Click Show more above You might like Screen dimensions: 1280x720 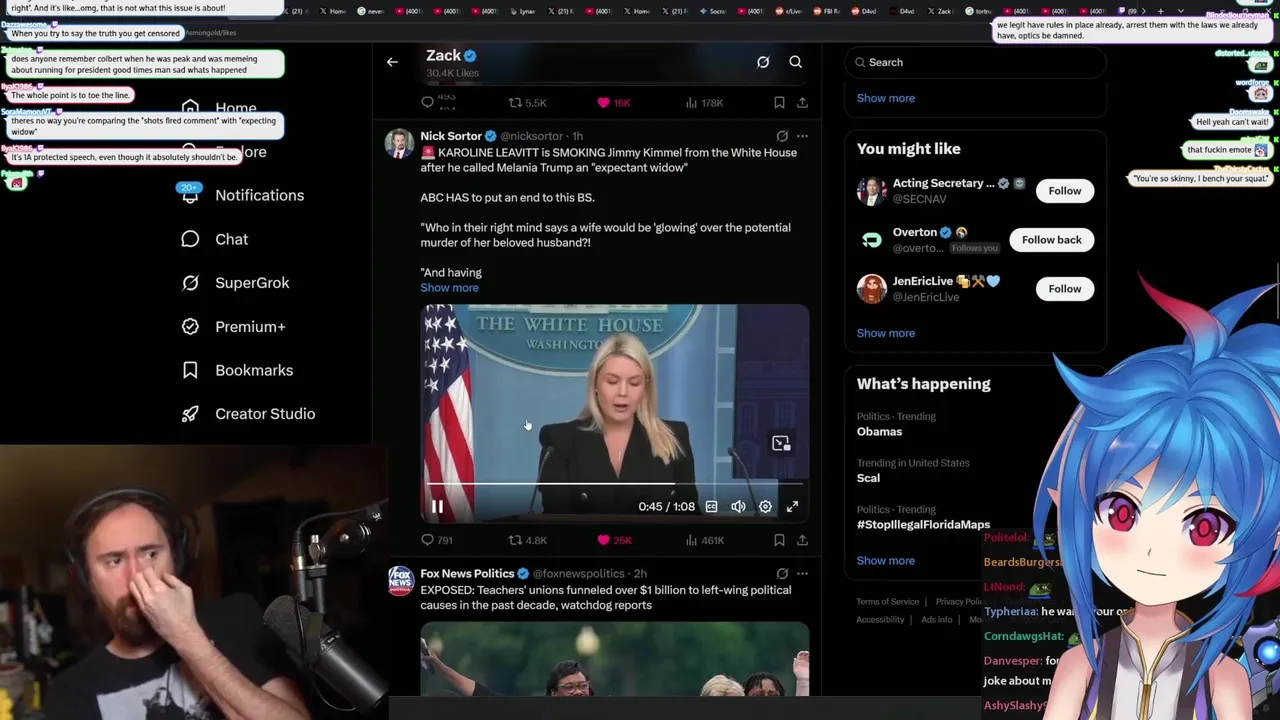point(885,98)
